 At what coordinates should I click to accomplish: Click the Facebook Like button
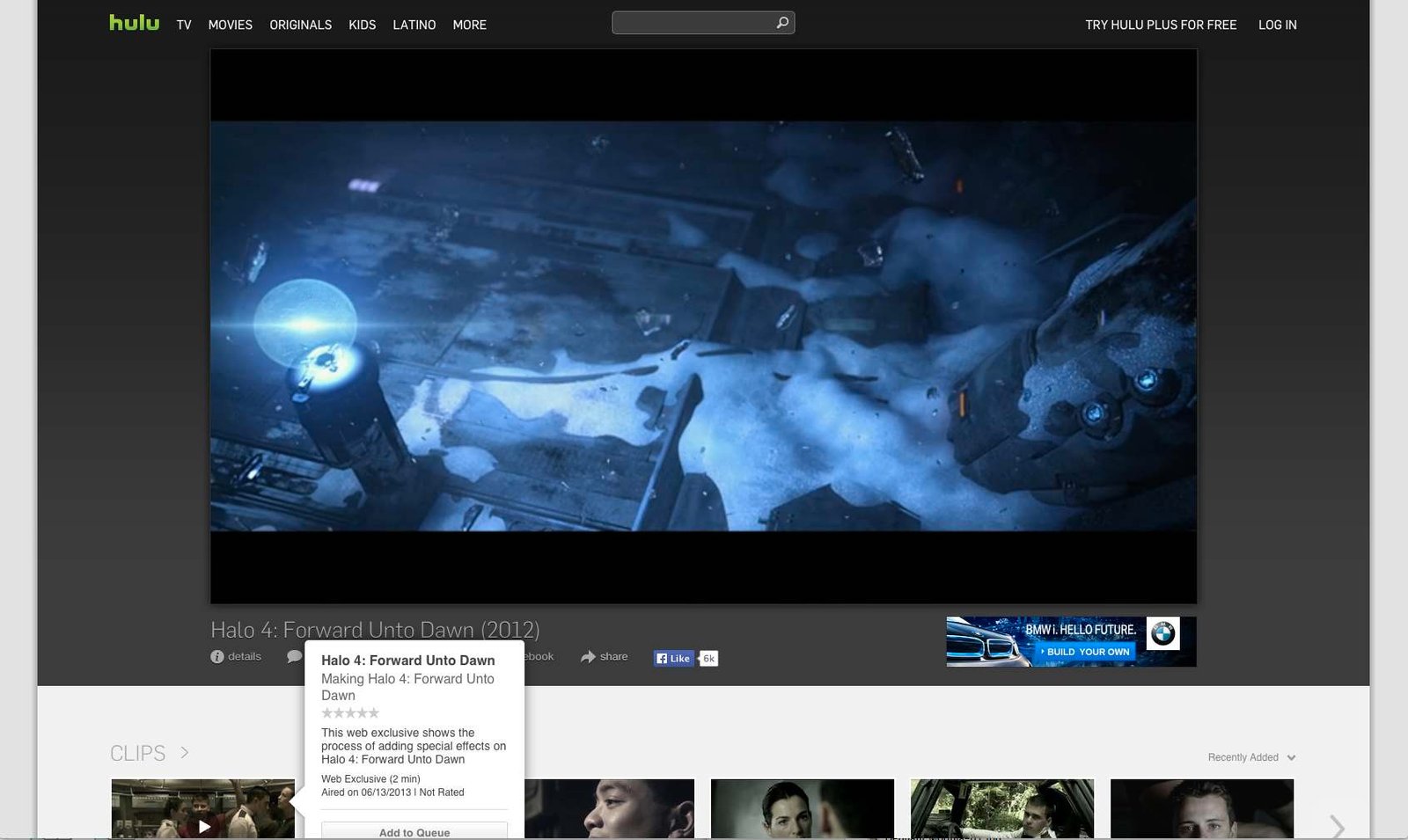(x=674, y=658)
